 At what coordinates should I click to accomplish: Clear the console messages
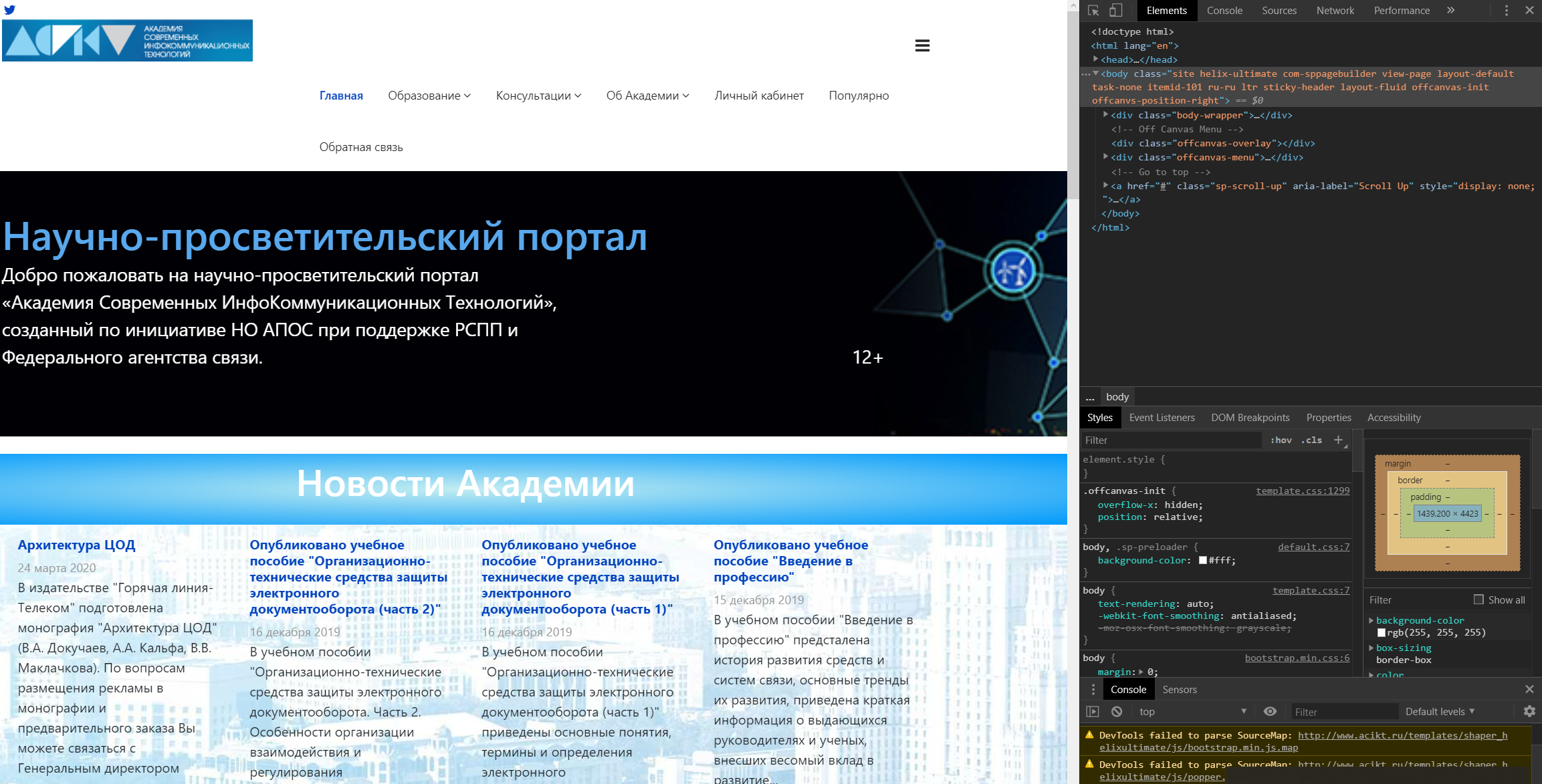pyautogui.click(x=1117, y=712)
